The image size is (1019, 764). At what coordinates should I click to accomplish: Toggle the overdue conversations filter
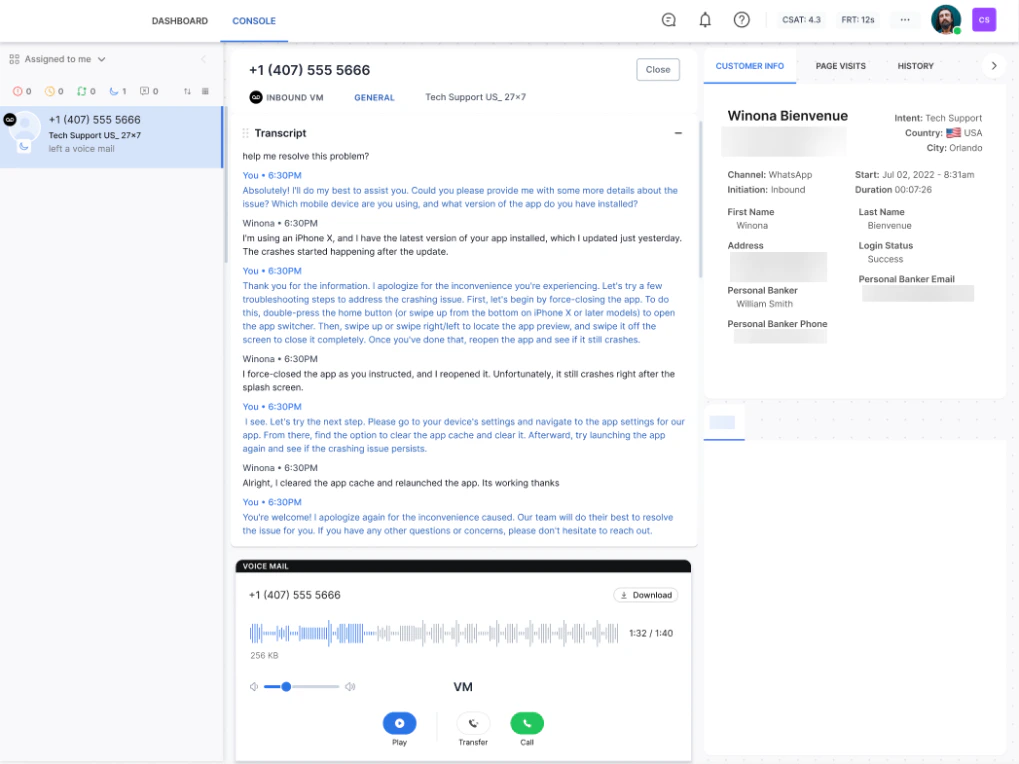point(17,92)
